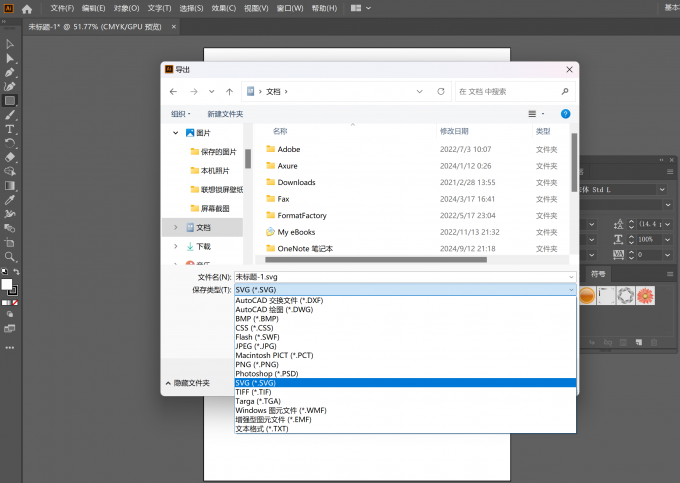Select 屏幕截图 in sidebar
Screen dimensions: 680x483
(x=210, y=209)
